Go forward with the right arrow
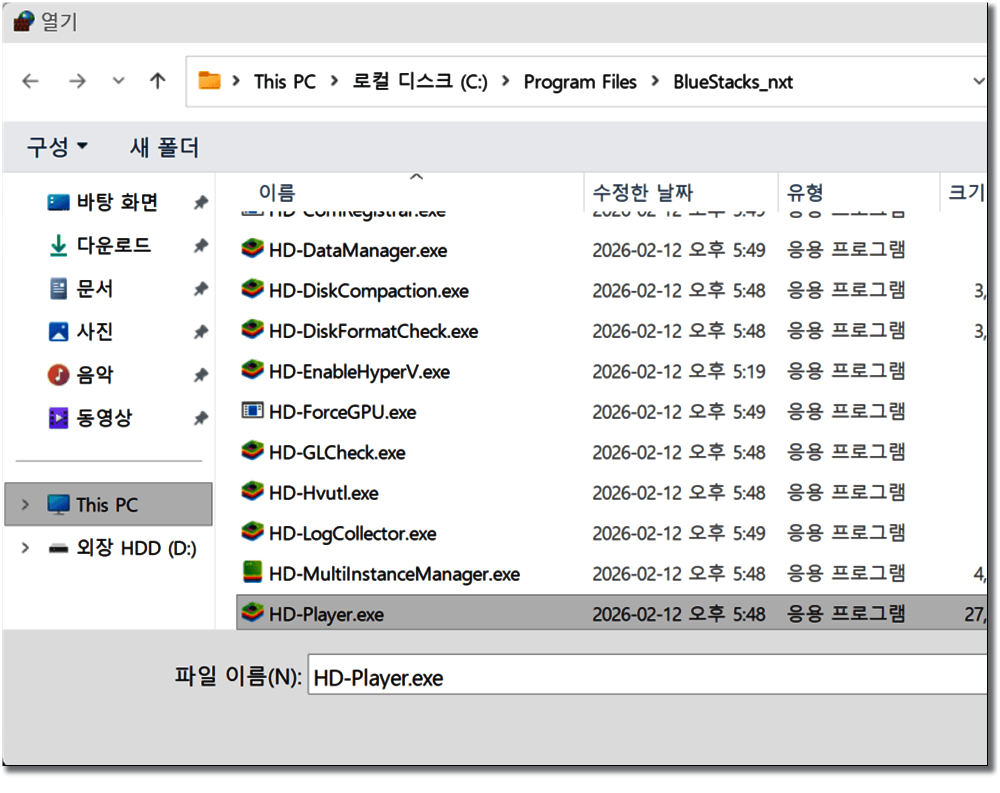The height and width of the screenshot is (793, 1000). [x=77, y=81]
